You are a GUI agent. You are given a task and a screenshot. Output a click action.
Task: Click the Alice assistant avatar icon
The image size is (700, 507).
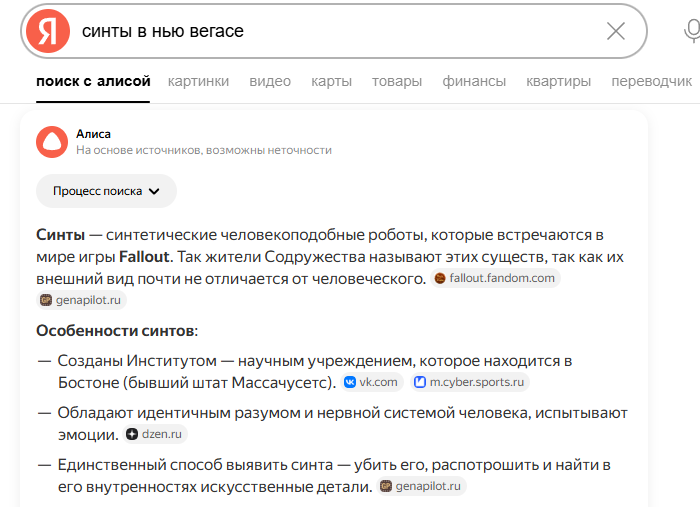(52, 142)
